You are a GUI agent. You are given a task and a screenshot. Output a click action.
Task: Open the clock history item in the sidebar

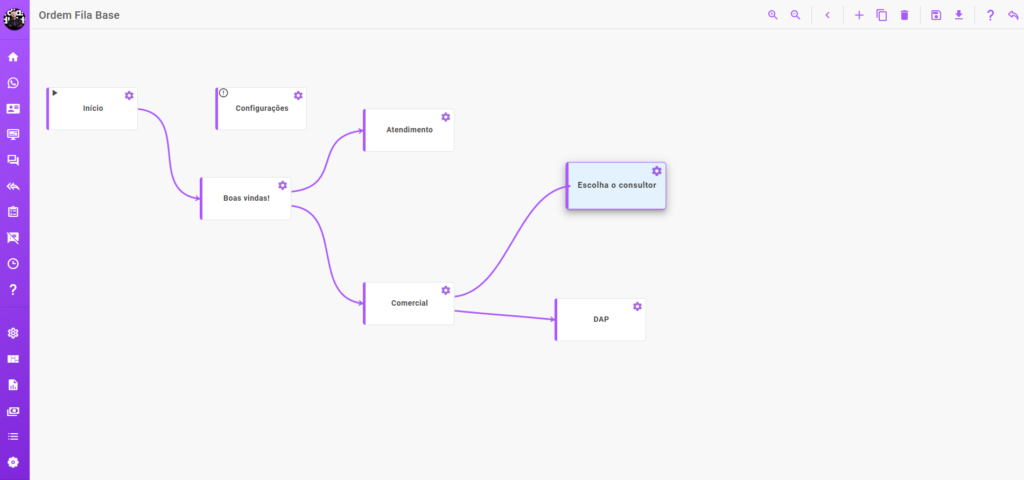click(13, 264)
